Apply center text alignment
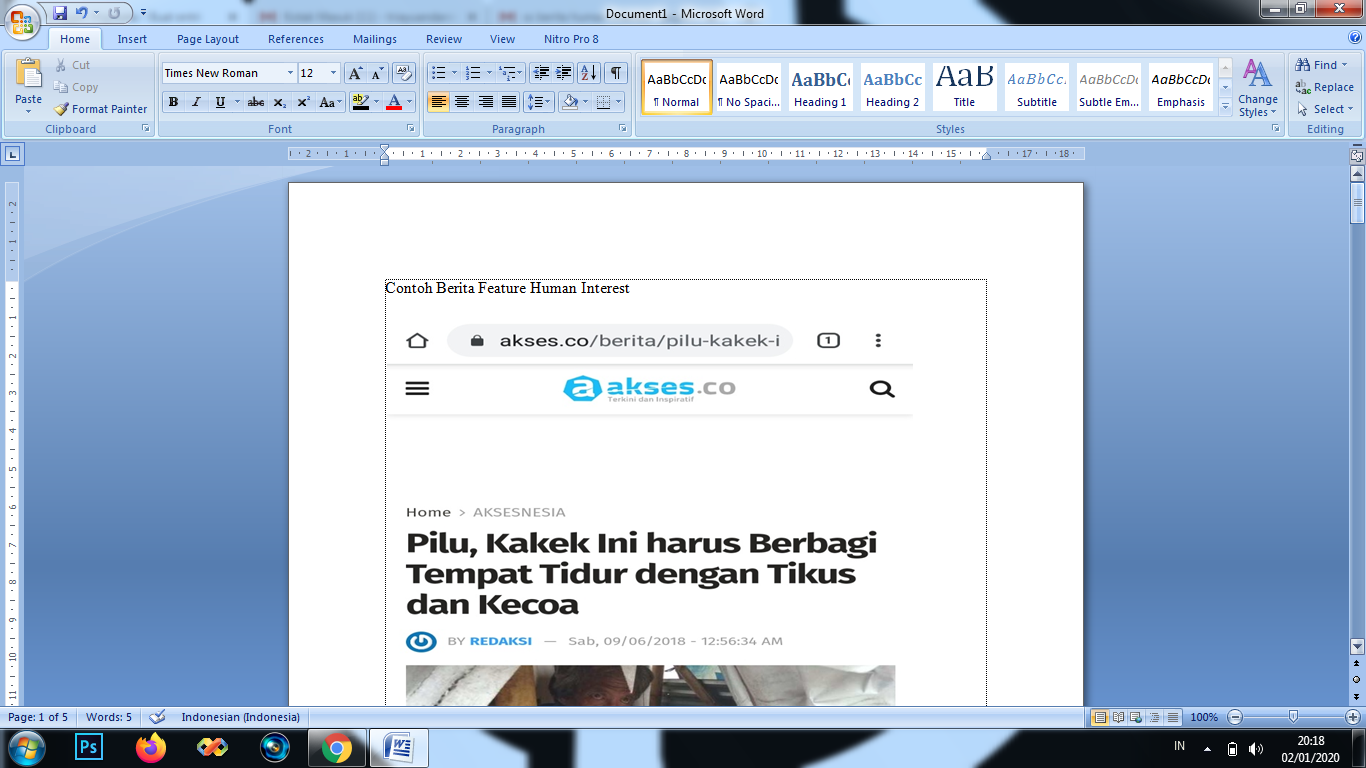Viewport: 1366px width, 768px height. (x=462, y=102)
